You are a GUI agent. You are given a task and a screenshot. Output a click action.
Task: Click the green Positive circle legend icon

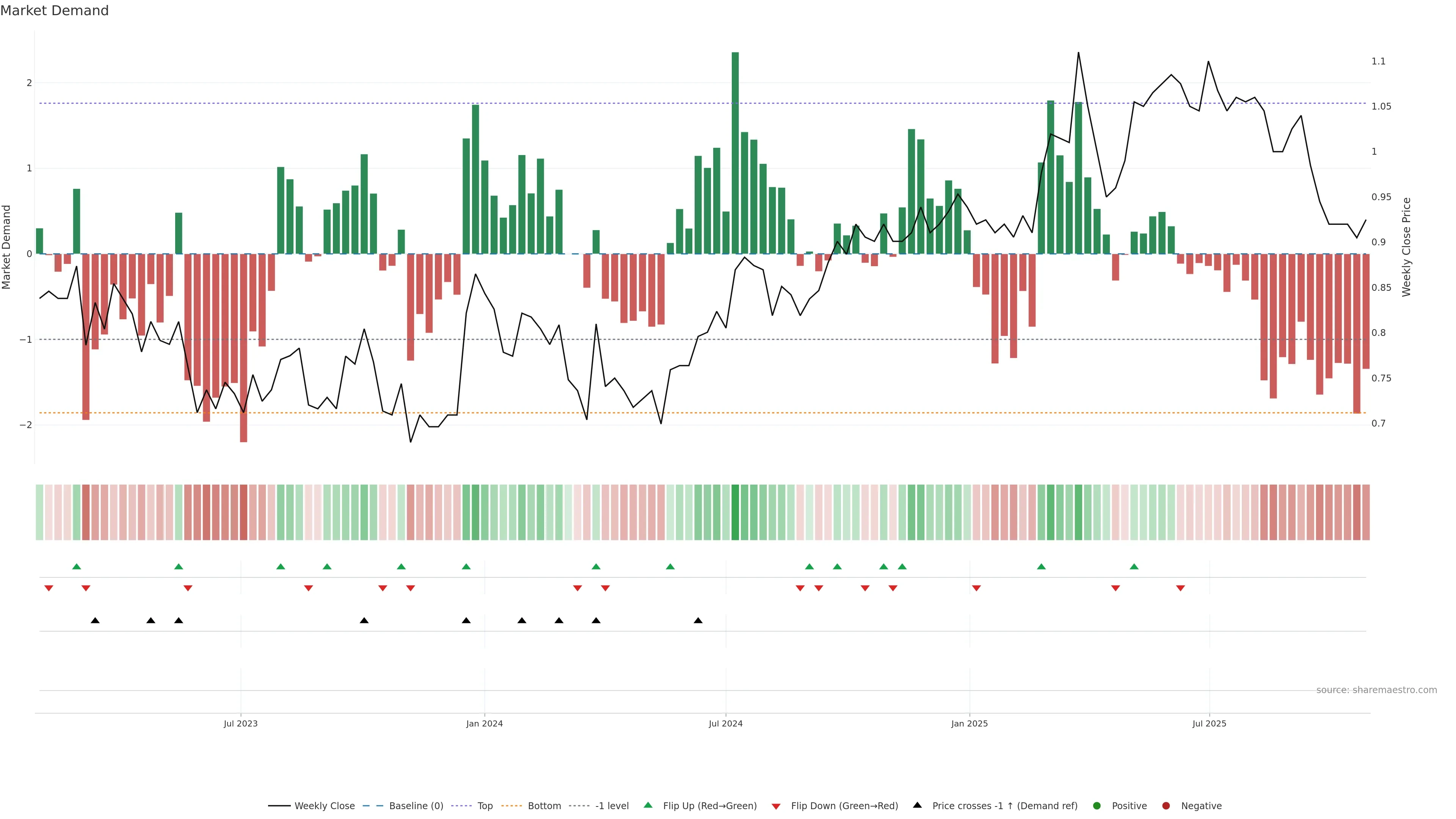pos(1097,806)
